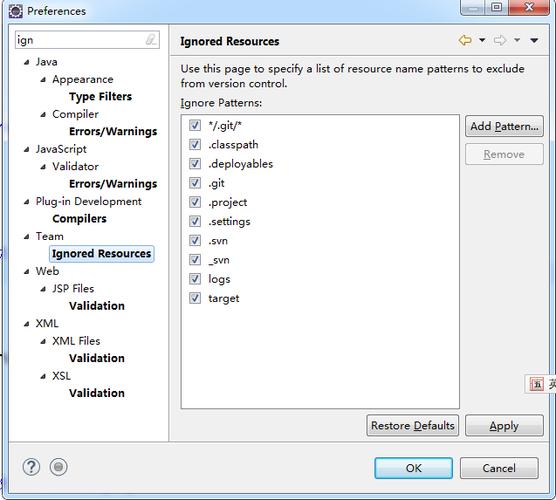Toggle the .classpath pattern checkbox
The height and width of the screenshot is (500, 556).
pos(195,144)
